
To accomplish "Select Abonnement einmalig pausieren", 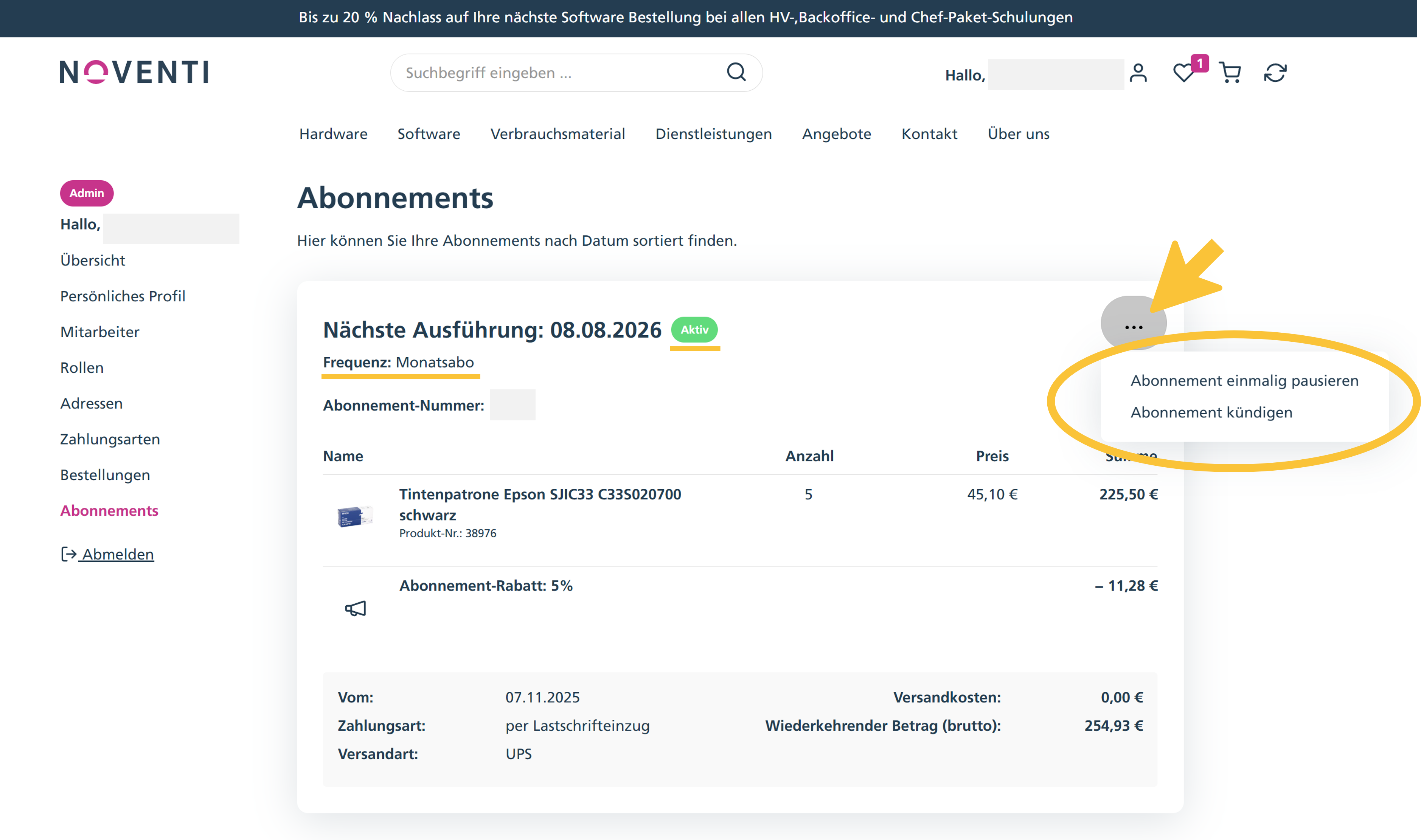I will click(1244, 380).
